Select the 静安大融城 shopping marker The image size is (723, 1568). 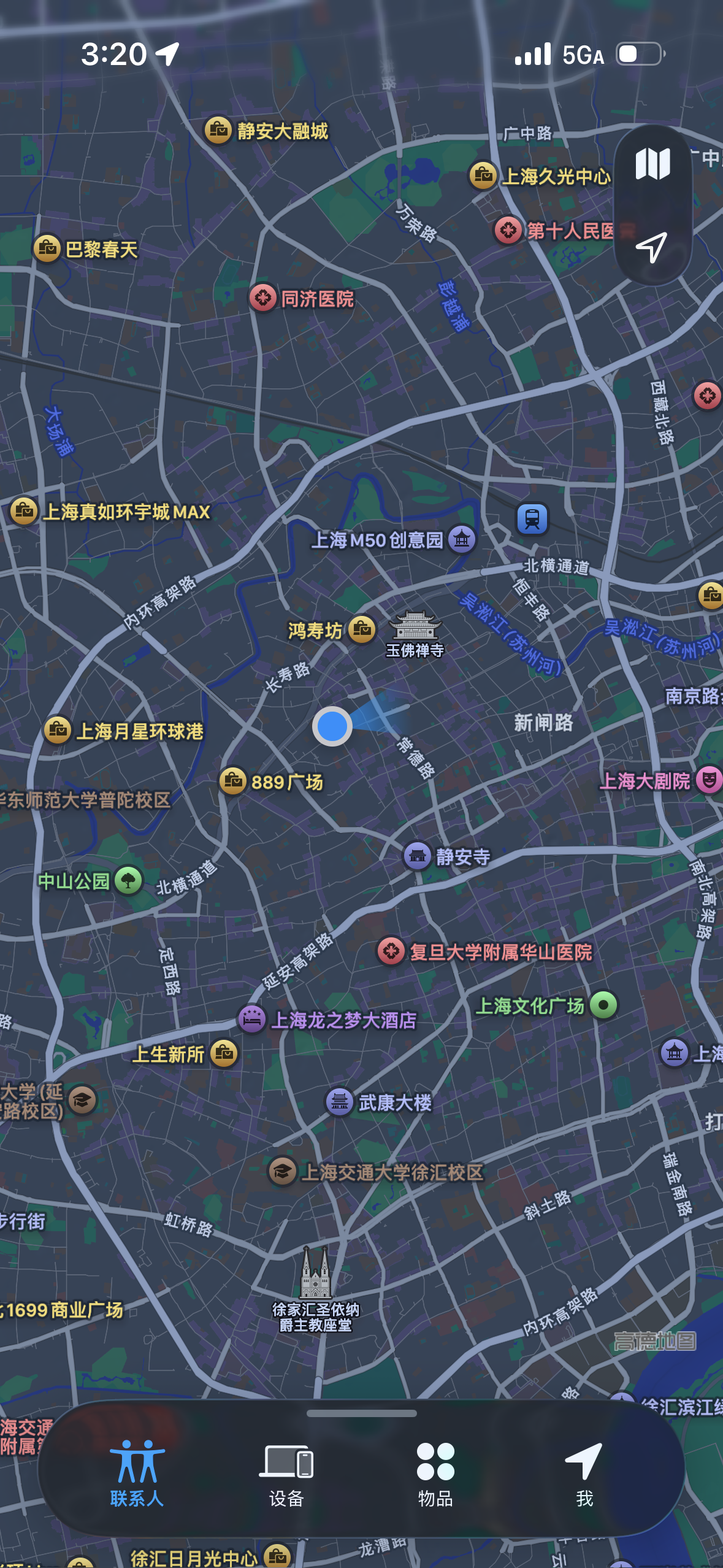point(218,130)
